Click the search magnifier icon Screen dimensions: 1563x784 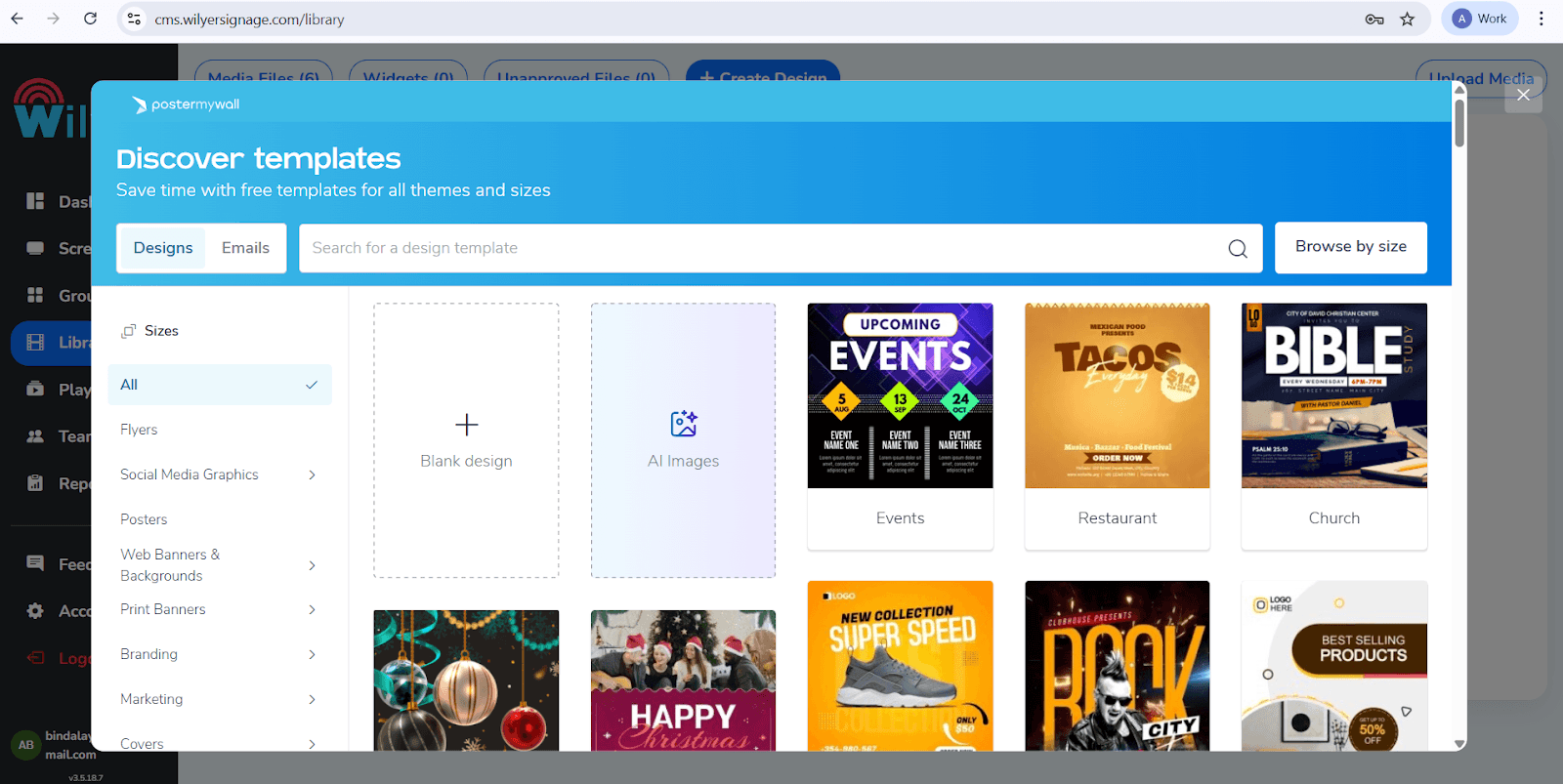pos(1238,248)
